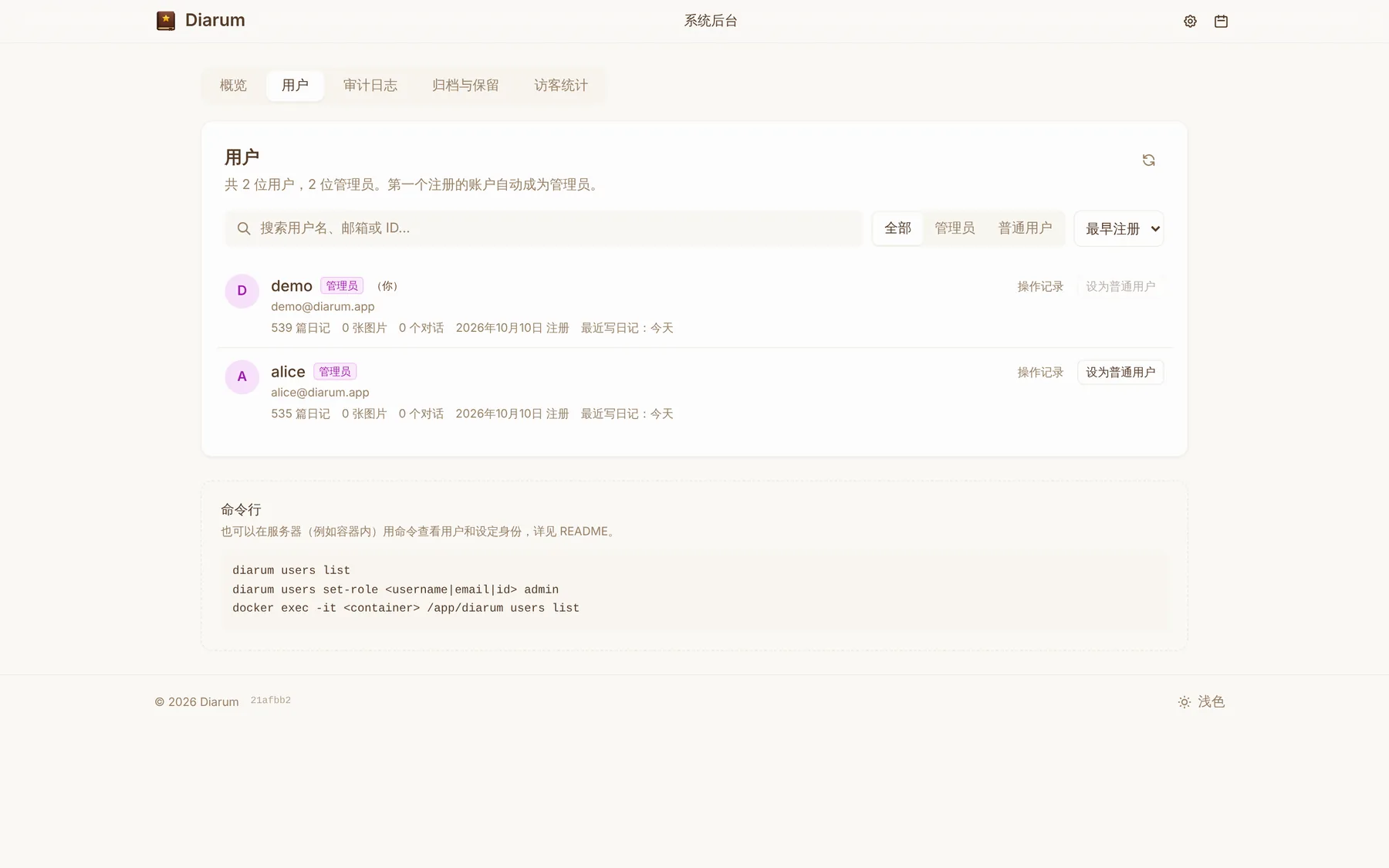Select the 用户 tab
The width and height of the screenshot is (1389, 868).
pos(295,86)
